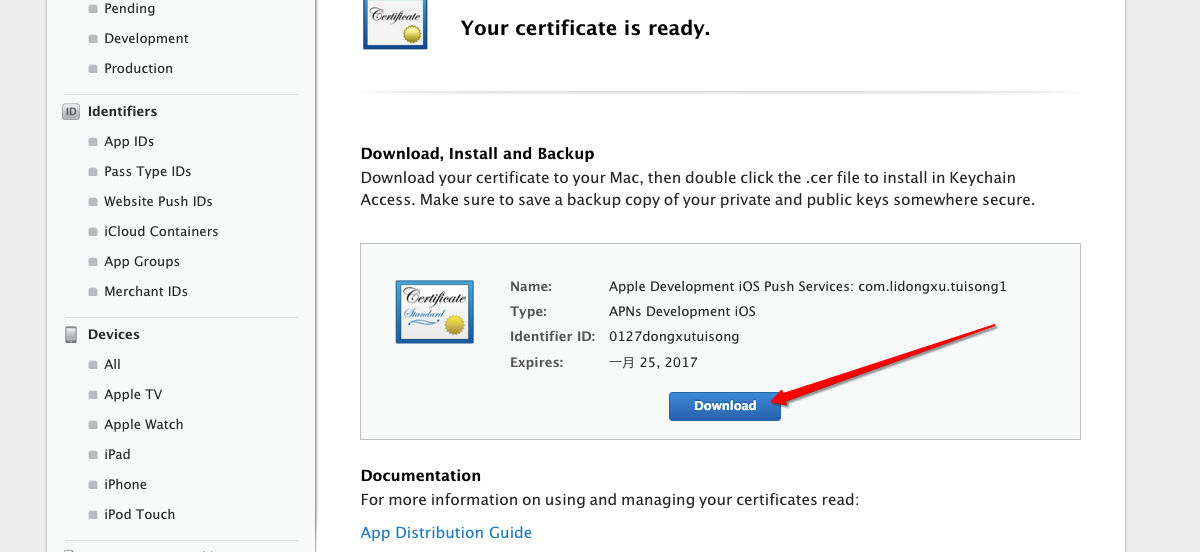This screenshot has height=552, width=1200.
Task: Click the Identifiers section heading
Action: (122, 111)
